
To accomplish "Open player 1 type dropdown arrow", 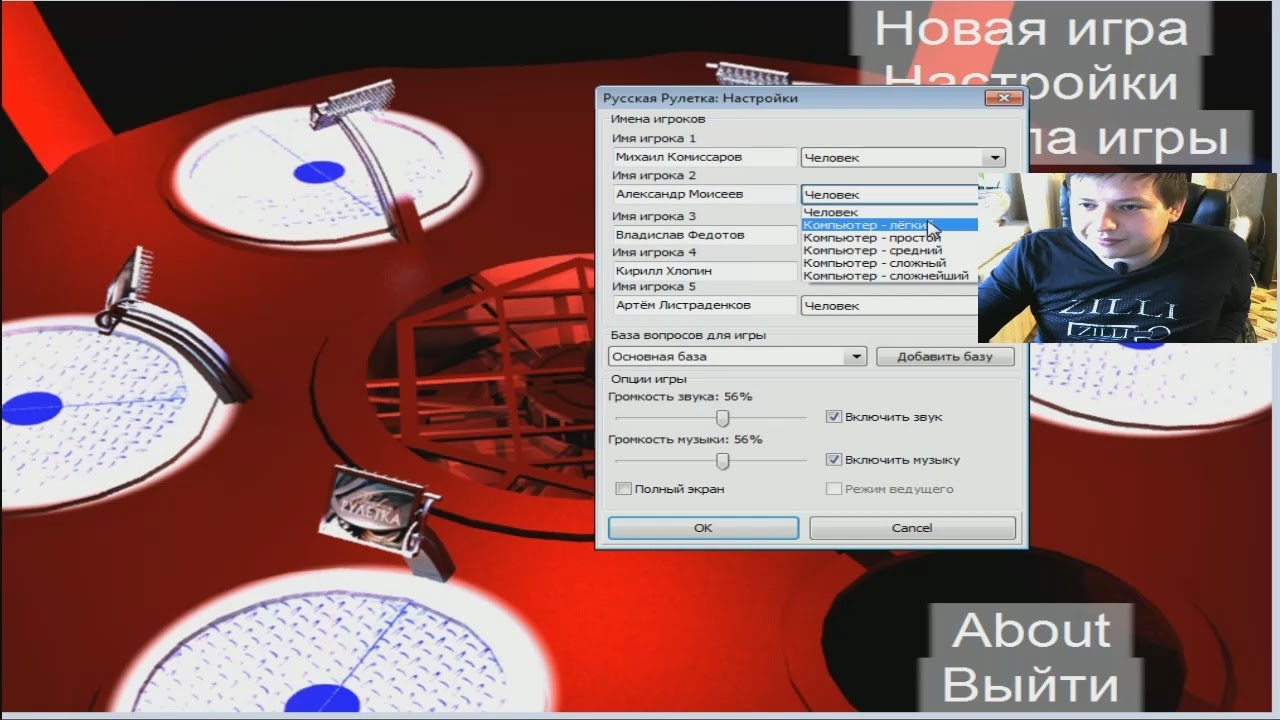I will point(993,157).
